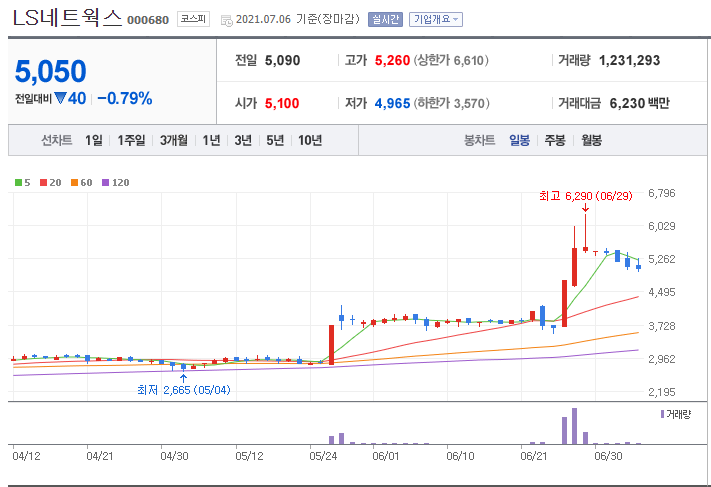Click the change rate -0.79%
Image resolution: width=711 pixels, height=487 pixels.
point(125,98)
